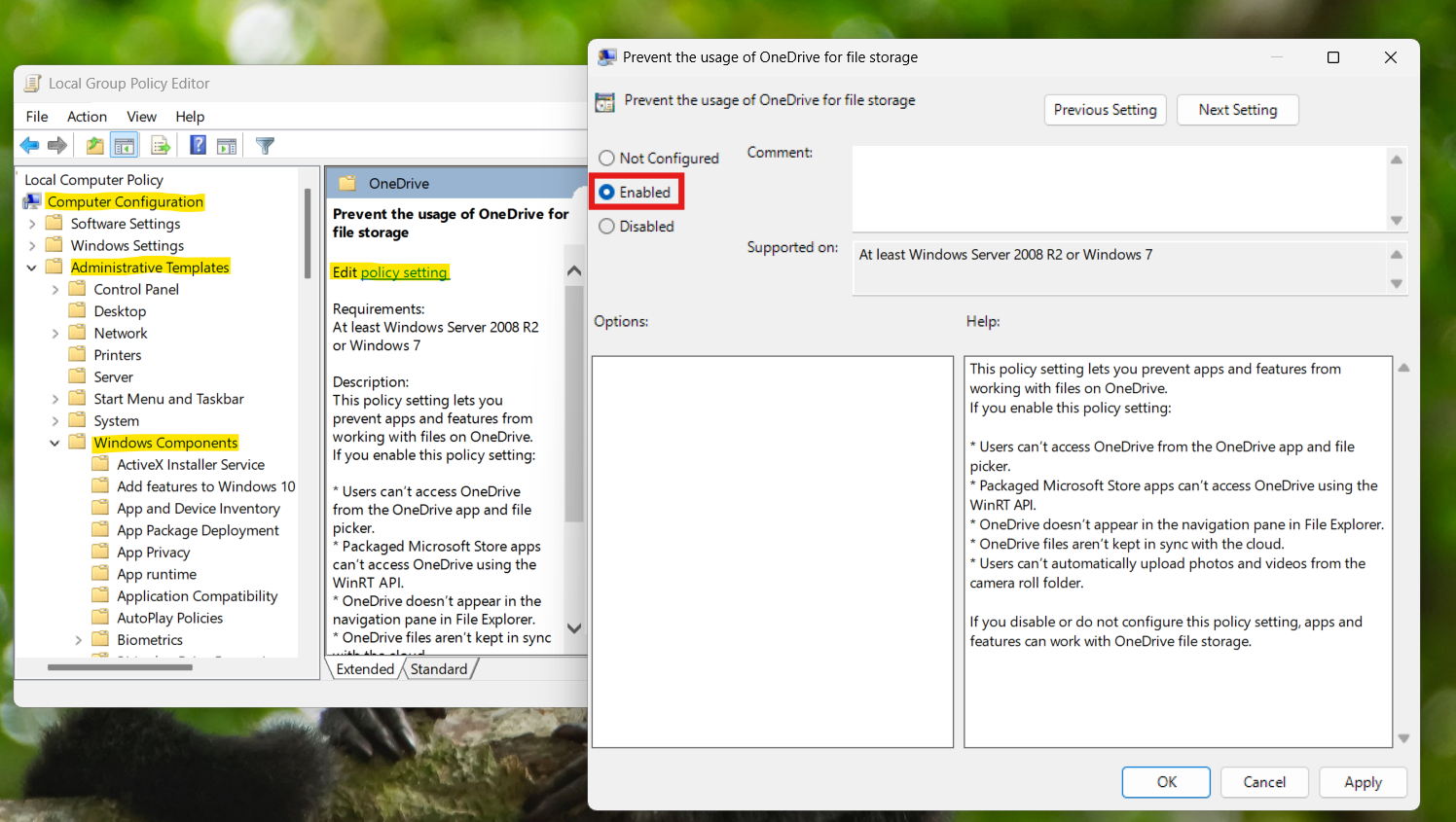This screenshot has height=822, width=1456.
Task: Click the Back arrow in Group Policy toolbar
Action: click(30, 146)
